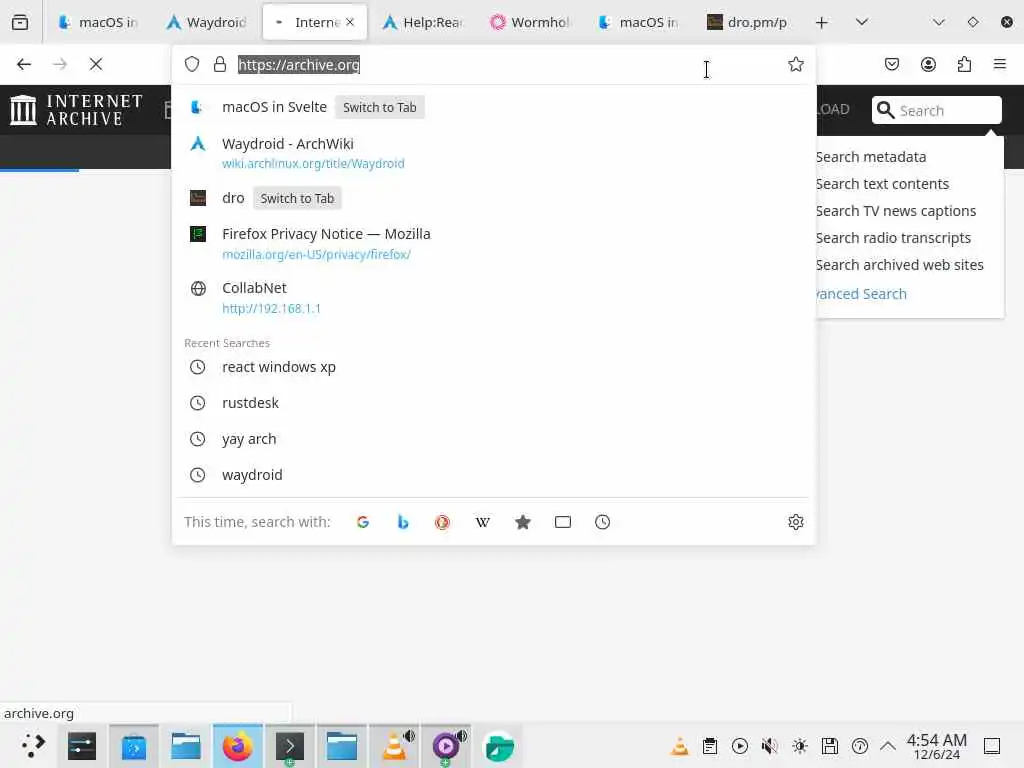1024x768 pixels.
Task: Open the Firefox taskbar entry
Action: pos(238,746)
